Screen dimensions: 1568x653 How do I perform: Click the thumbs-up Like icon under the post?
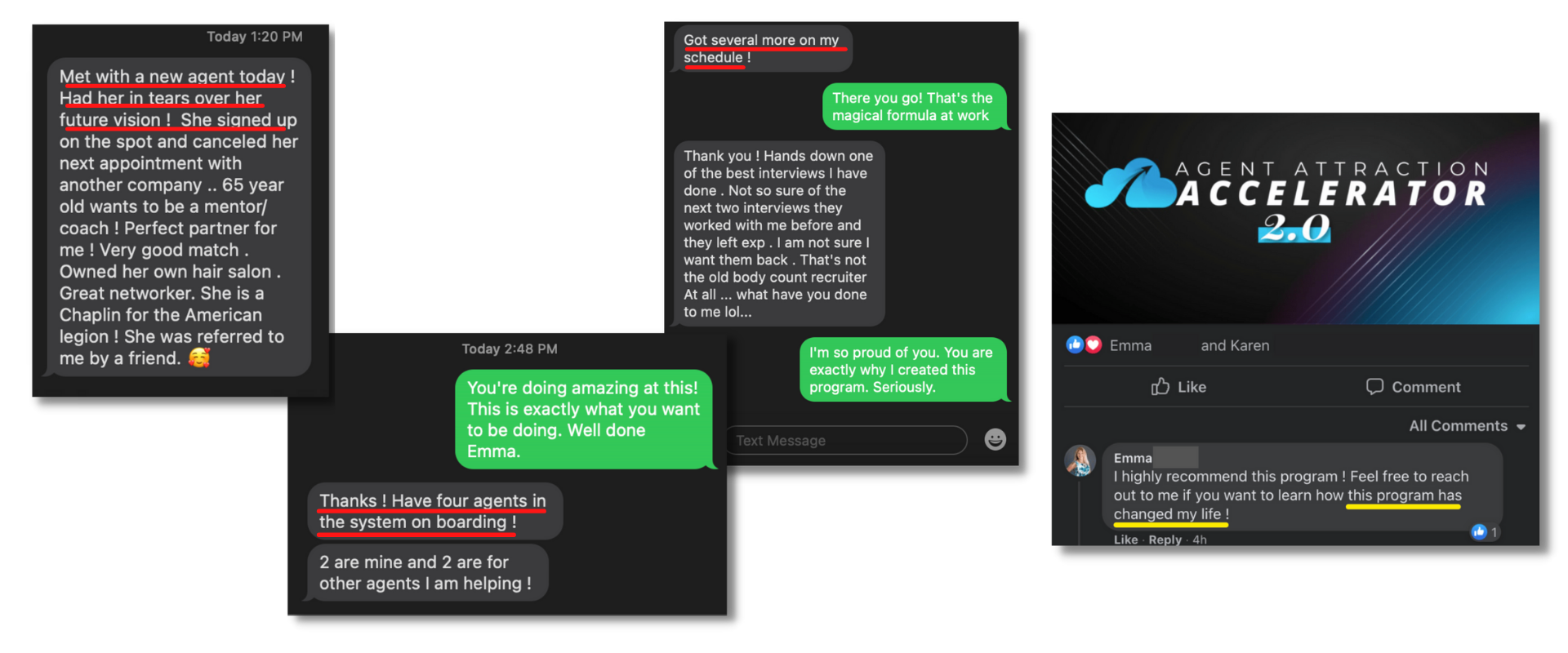(x=1160, y=386)
